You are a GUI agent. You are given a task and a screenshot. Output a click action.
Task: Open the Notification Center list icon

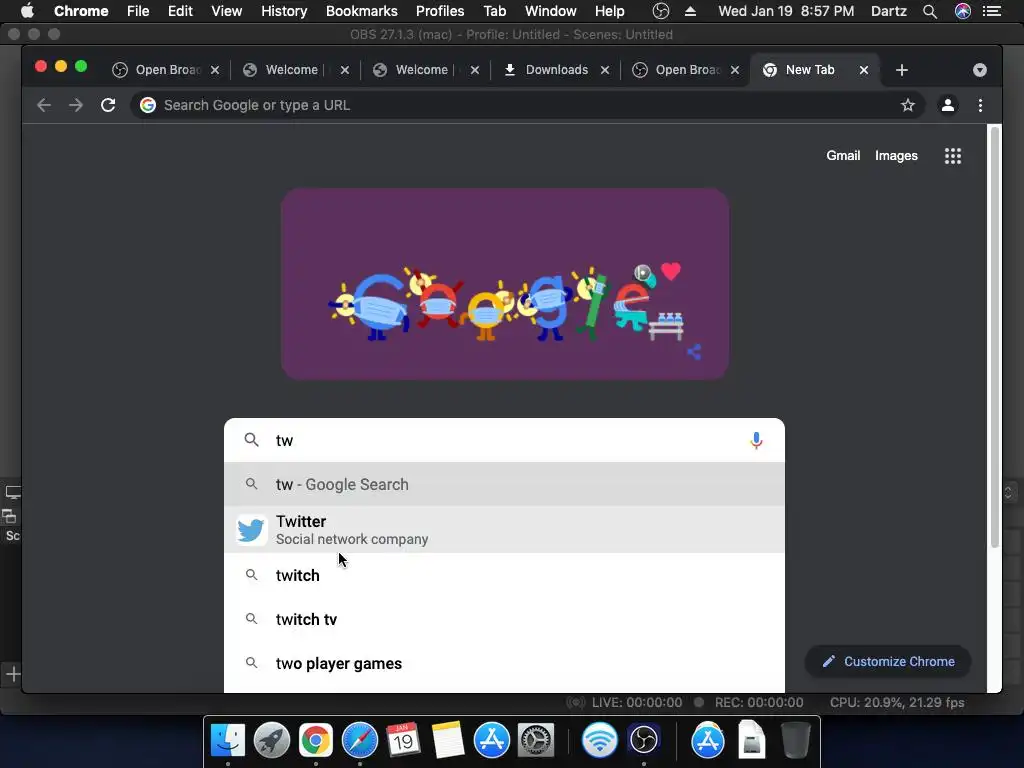(992, 11)
